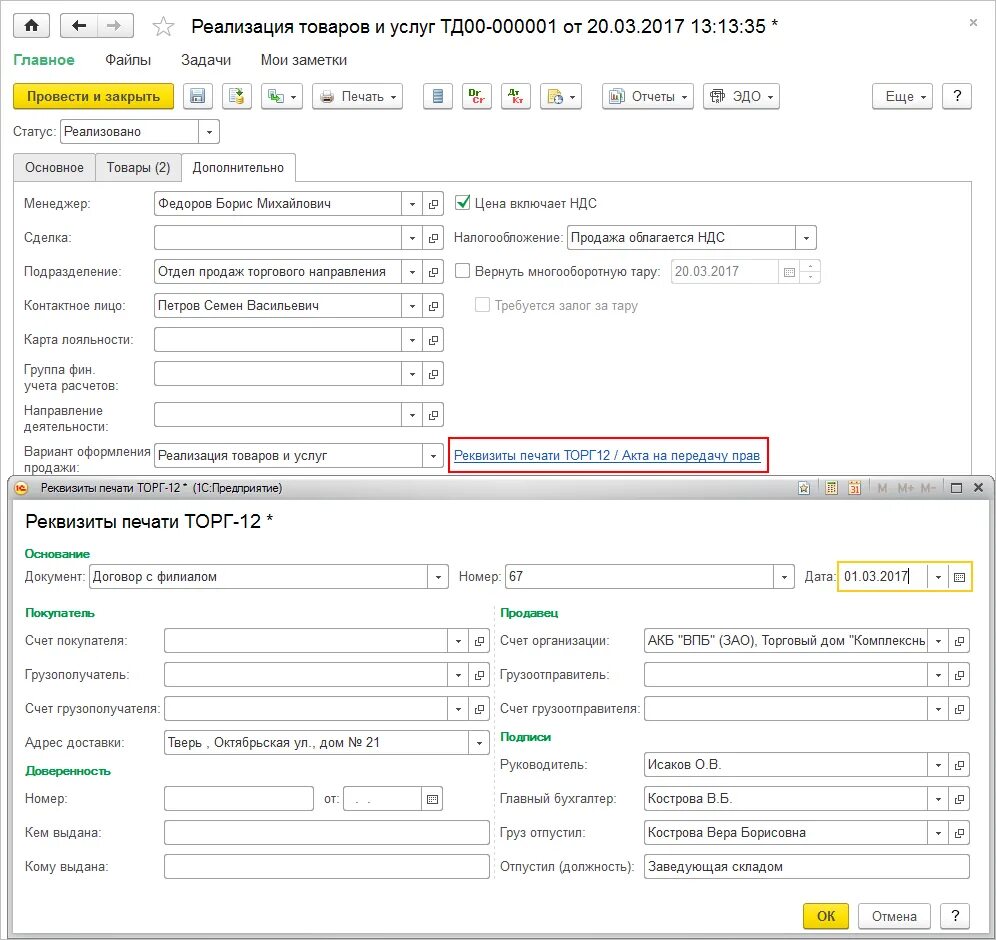996x940 pixels.
Task: Expand the Статус dropdown
Action: tap(209, 132)
